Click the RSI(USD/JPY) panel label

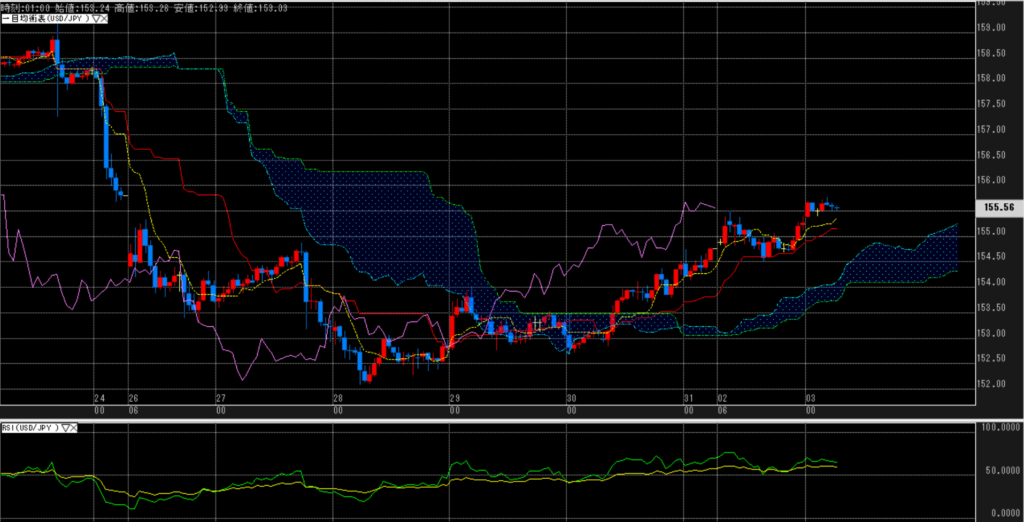tap(29, 428)
